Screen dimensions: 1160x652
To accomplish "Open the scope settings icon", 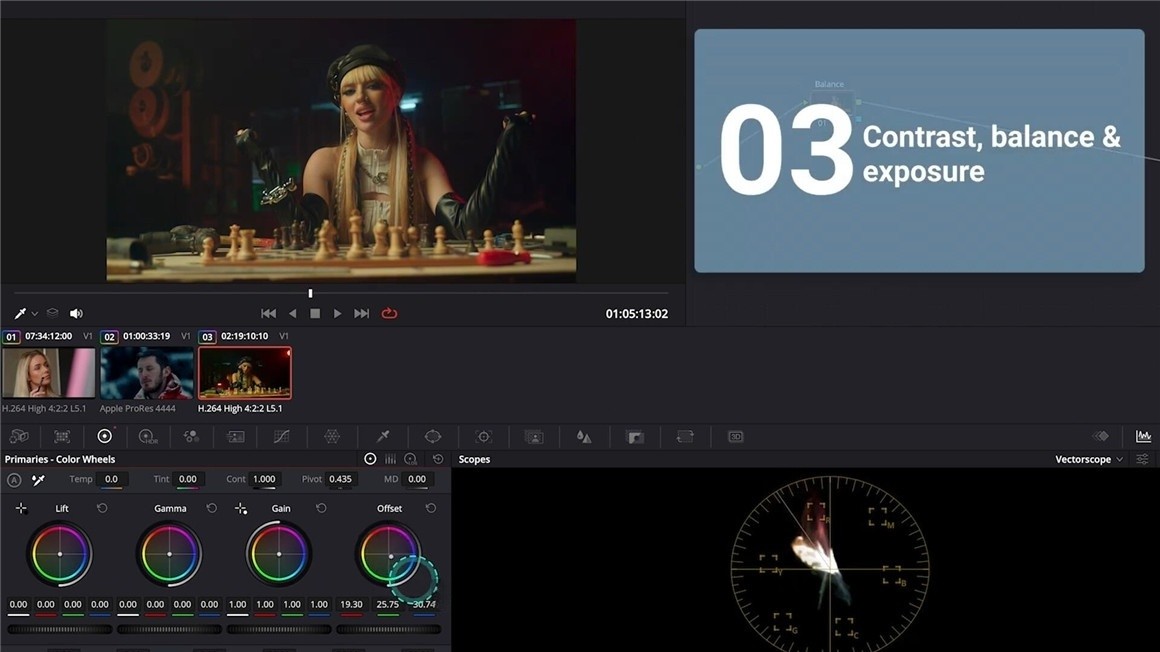I will pyautogui.click(x=1142, y=460).
